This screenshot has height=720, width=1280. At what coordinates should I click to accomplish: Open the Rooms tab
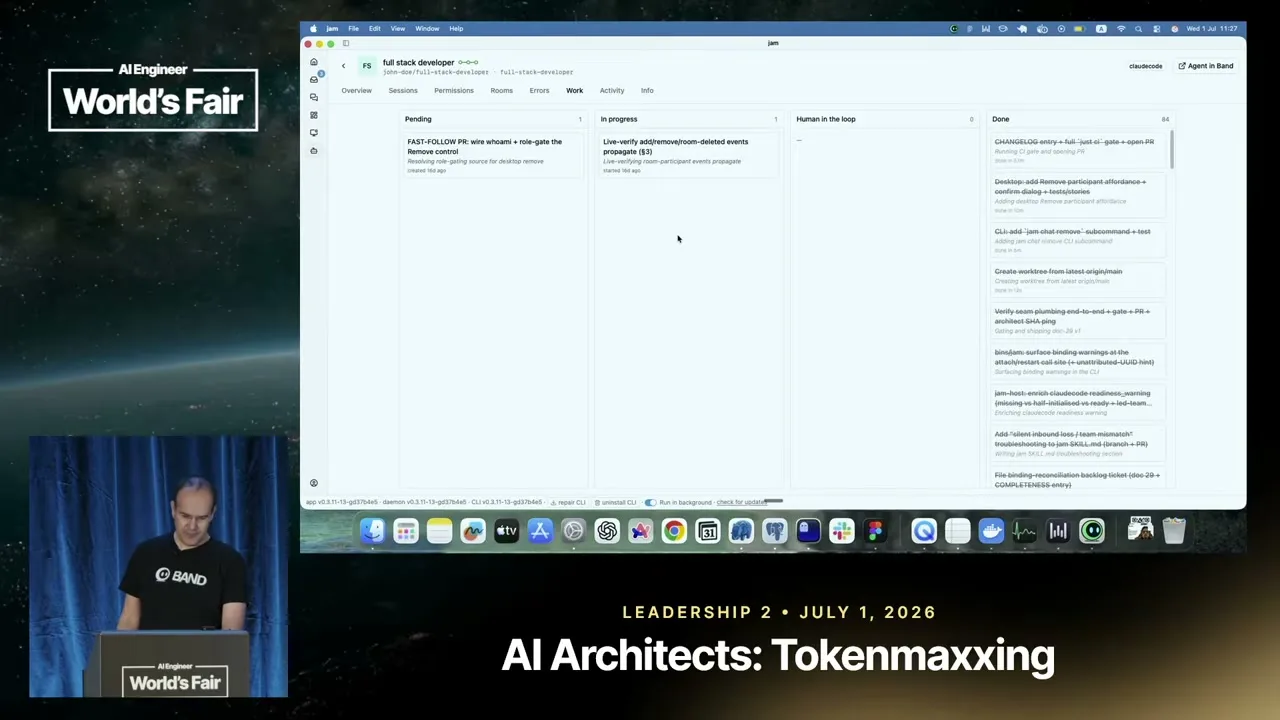point(502,91)
